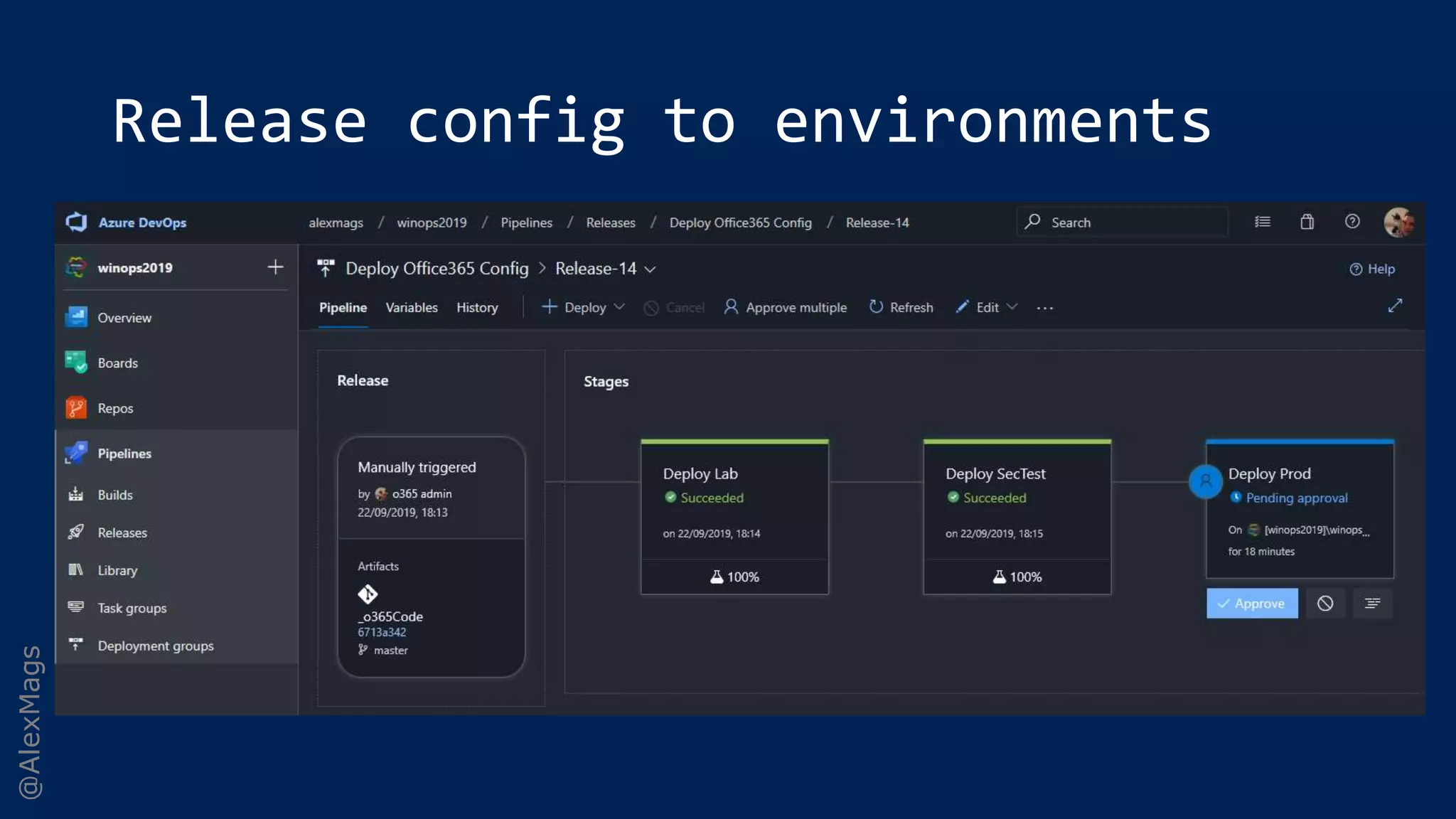The height and width of the screenshot is (819, 1456).
Task: Click Deploy Office365 Config in the breadcrumb
Action: (740, 223)
